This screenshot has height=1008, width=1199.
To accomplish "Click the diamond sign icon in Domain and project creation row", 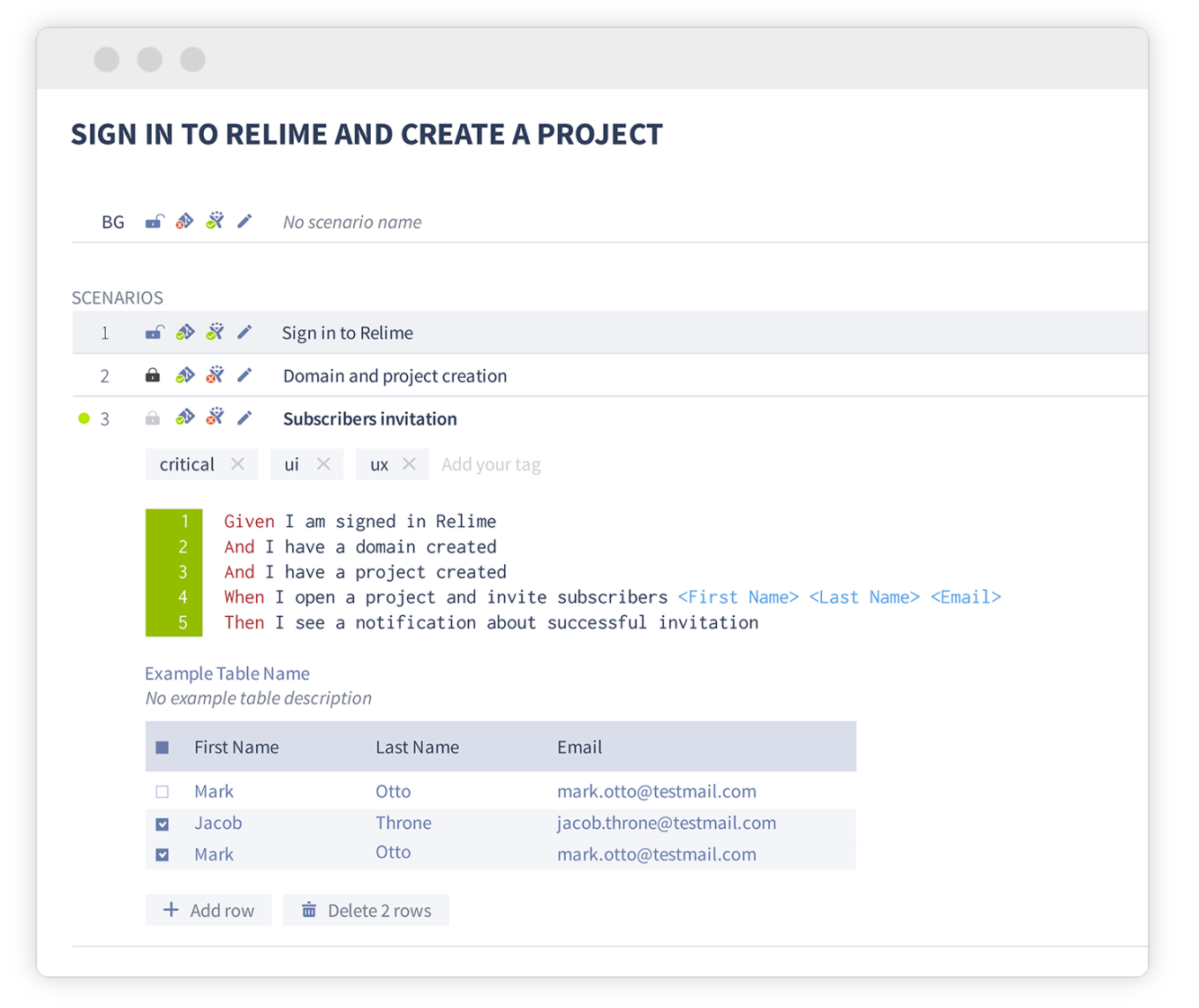I will 185,375.
